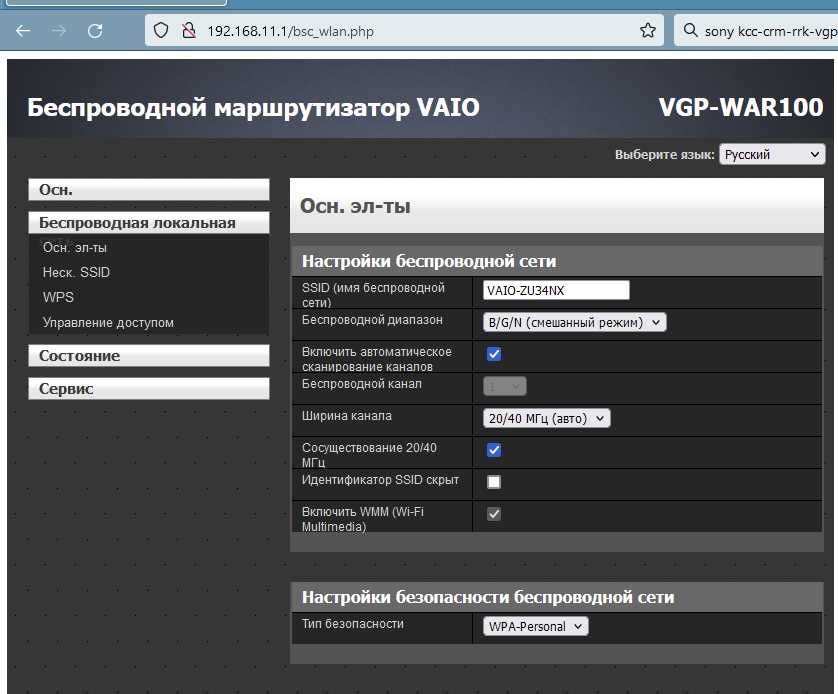Viewport: 838px width, 694px height.
Task: Click the Выберите язык label
Action: click(664, 154)
